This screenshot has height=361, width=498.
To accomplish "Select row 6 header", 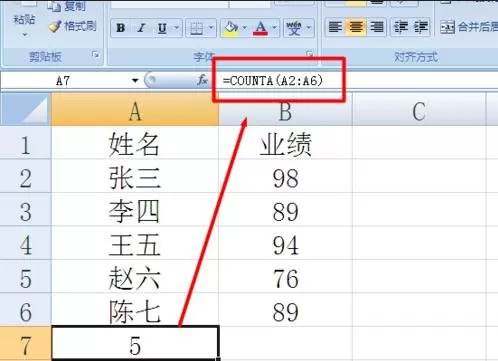I will (x=25, y=310).
